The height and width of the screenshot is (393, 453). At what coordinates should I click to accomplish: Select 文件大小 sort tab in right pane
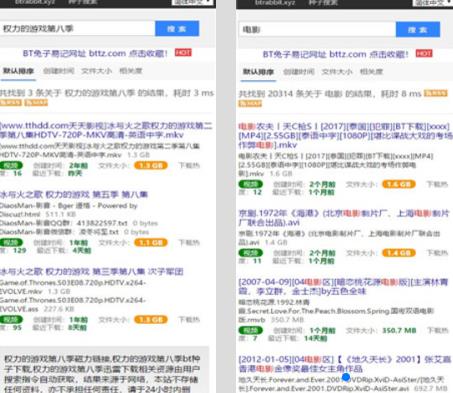coord(337,72)
